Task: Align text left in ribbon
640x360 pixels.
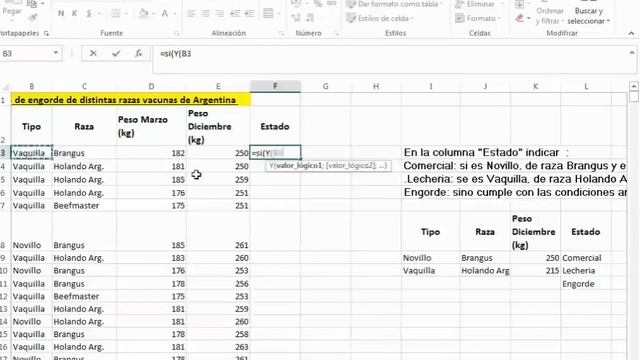Action: coord(191,13)
